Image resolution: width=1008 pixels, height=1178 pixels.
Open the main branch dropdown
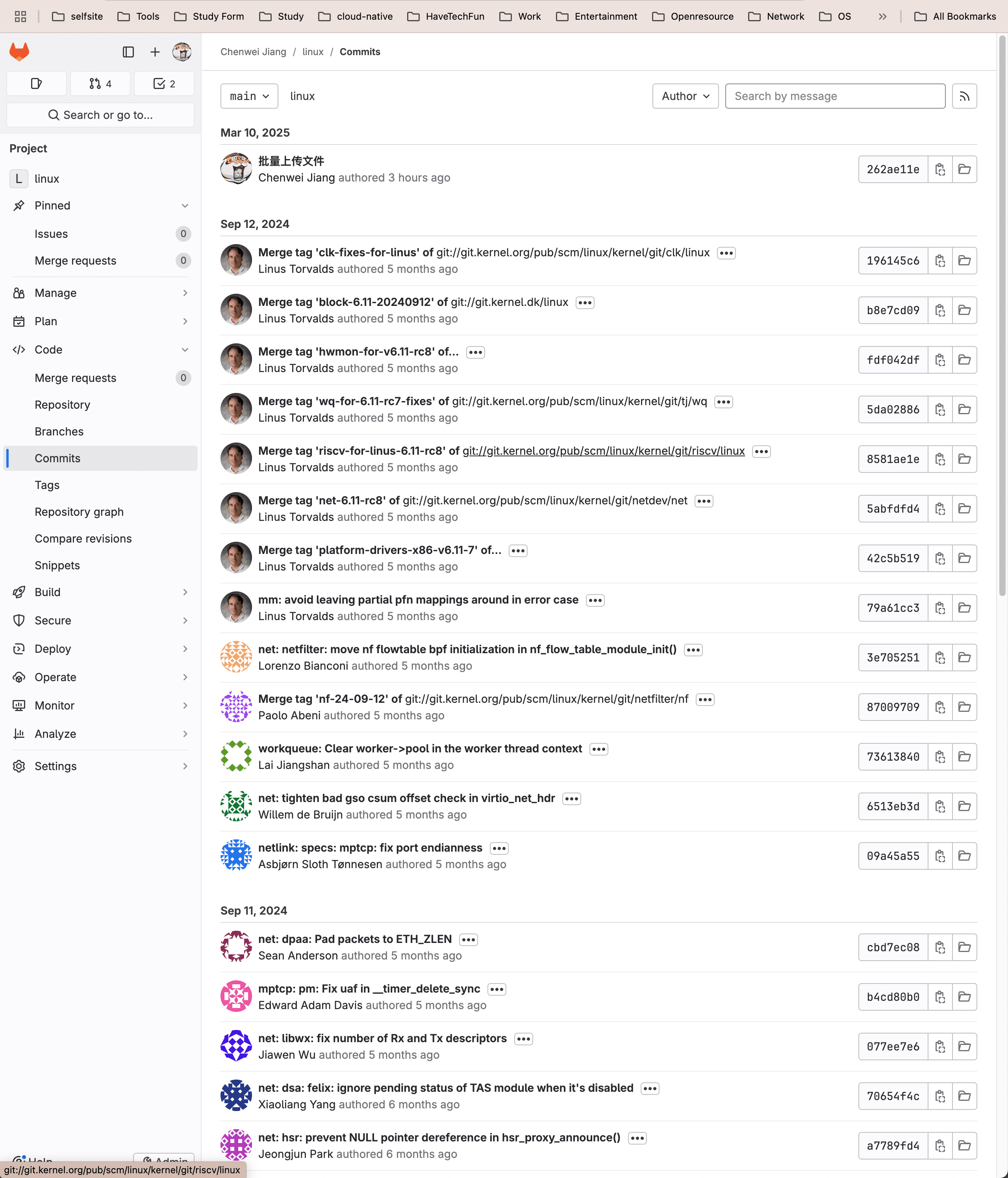pos(249,96)
